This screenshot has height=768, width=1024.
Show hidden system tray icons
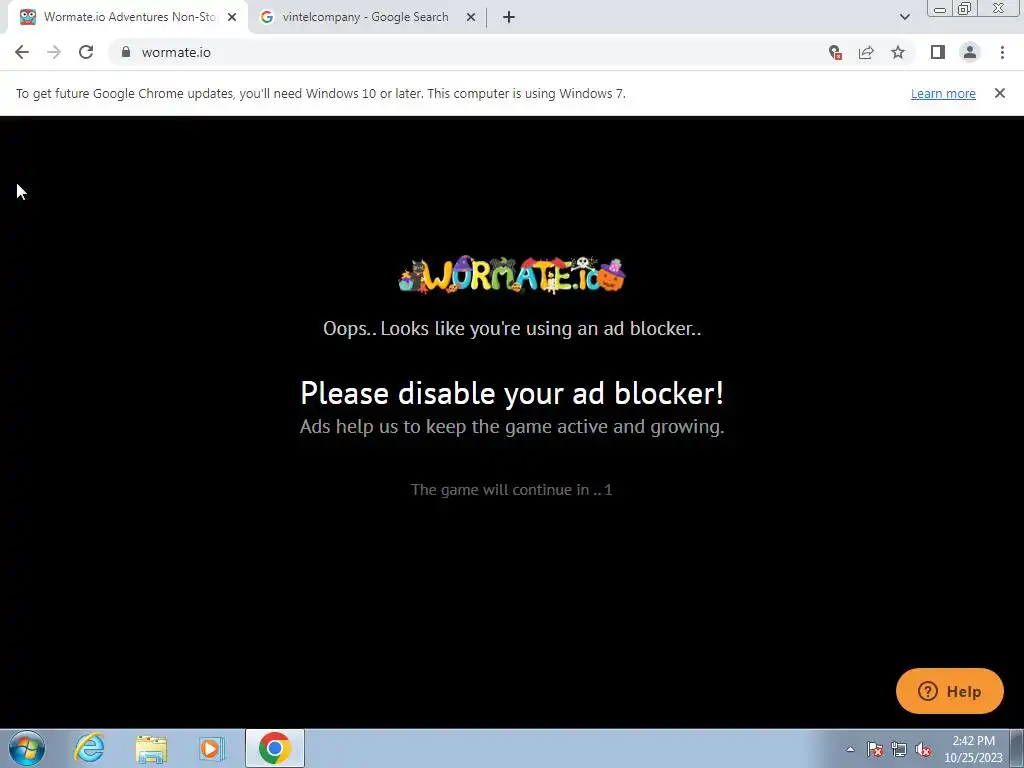850,749
